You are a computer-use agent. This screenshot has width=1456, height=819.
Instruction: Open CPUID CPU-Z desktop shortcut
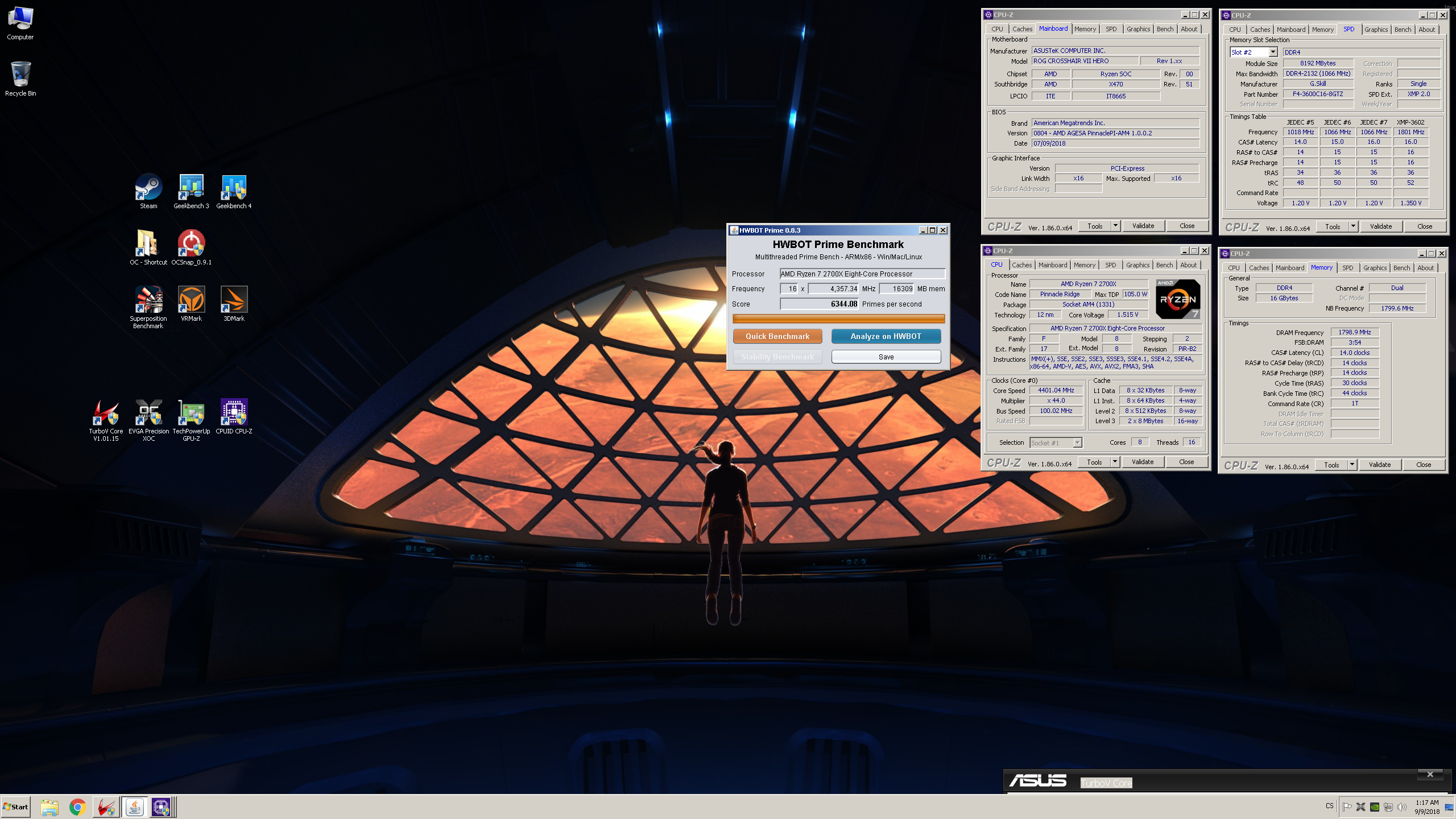pos(234,417)
